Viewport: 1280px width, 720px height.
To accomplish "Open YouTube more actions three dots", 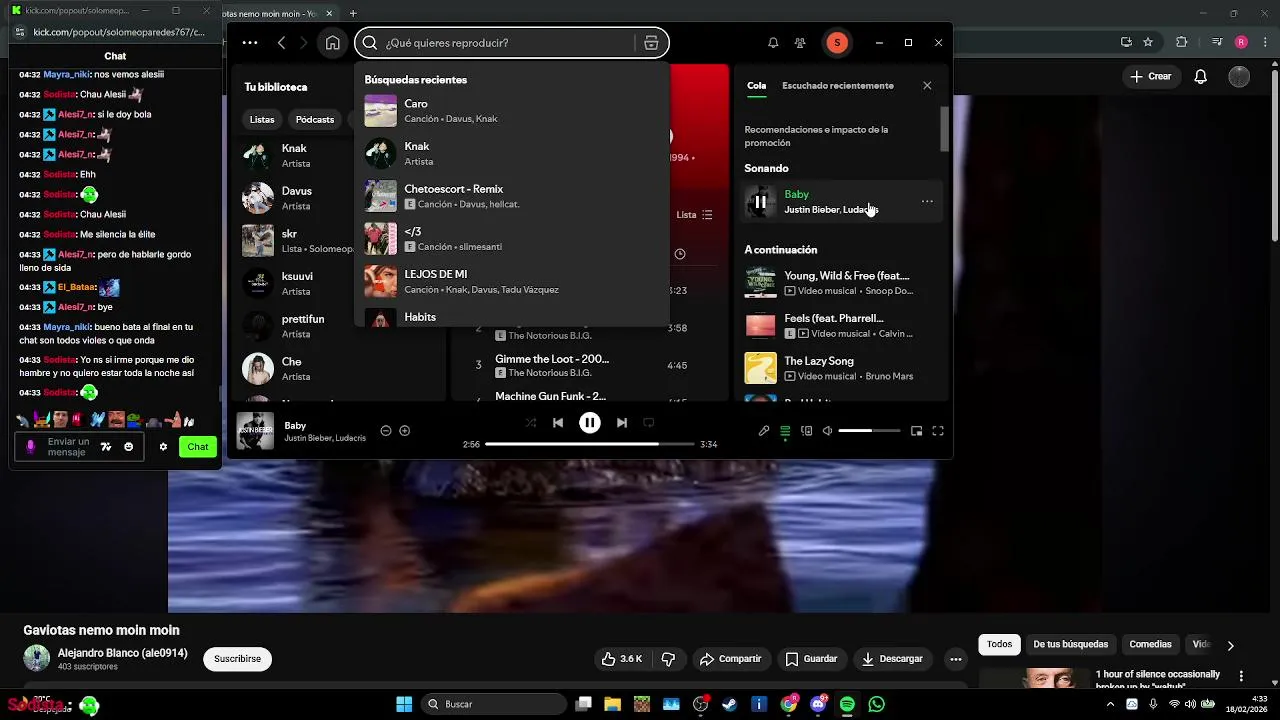I will point(956,659).
